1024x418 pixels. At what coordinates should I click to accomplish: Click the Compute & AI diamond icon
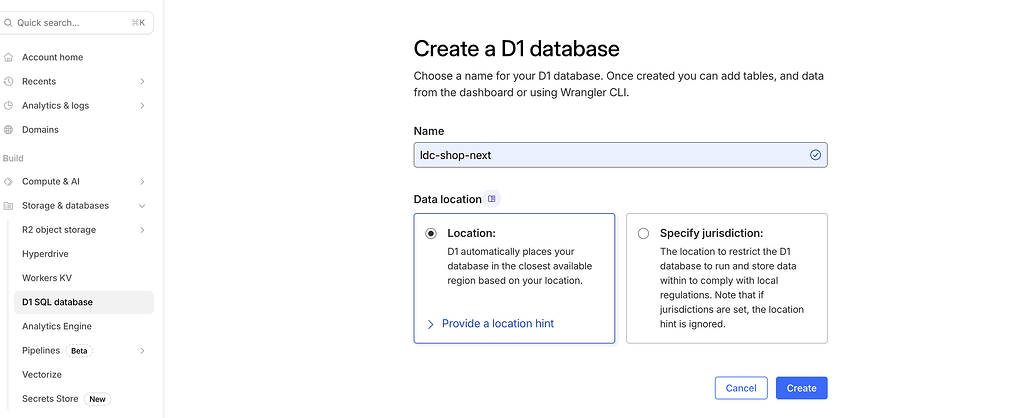pos(8,182)
